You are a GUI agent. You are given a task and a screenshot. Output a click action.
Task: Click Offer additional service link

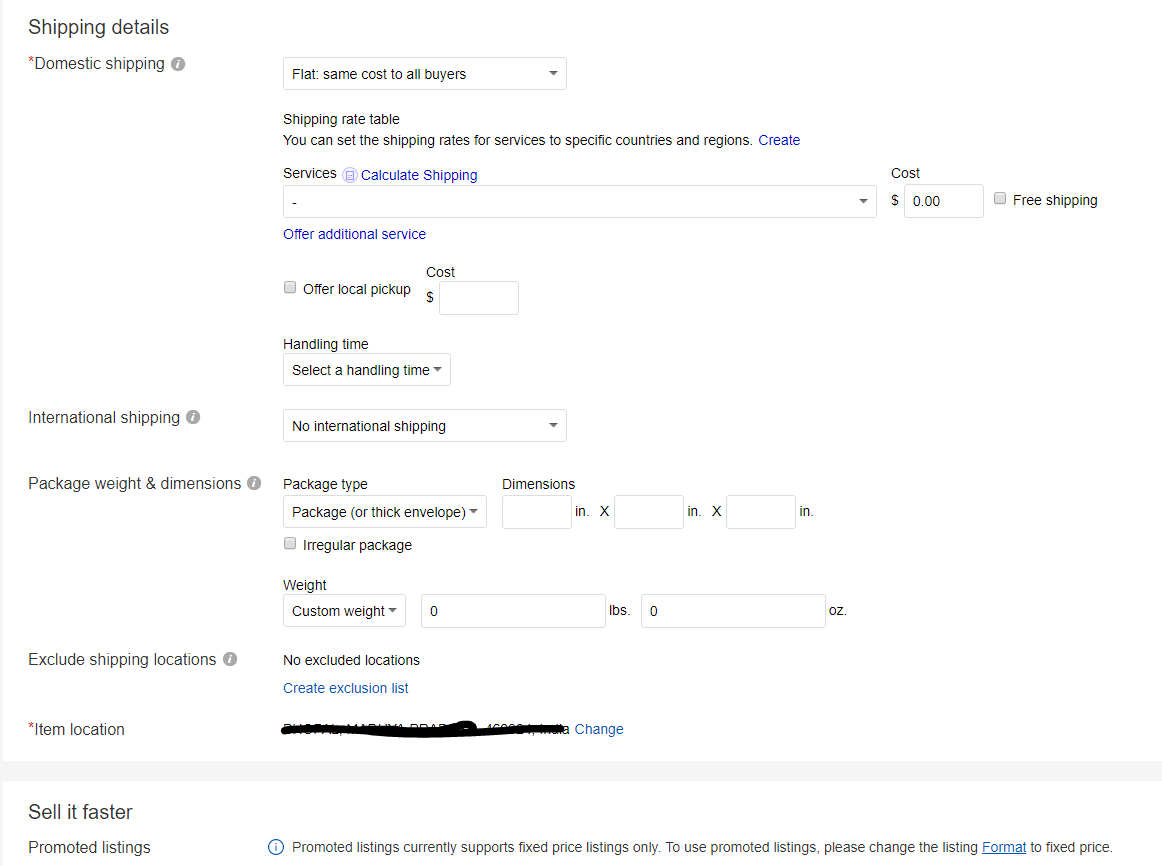point(354,234)
